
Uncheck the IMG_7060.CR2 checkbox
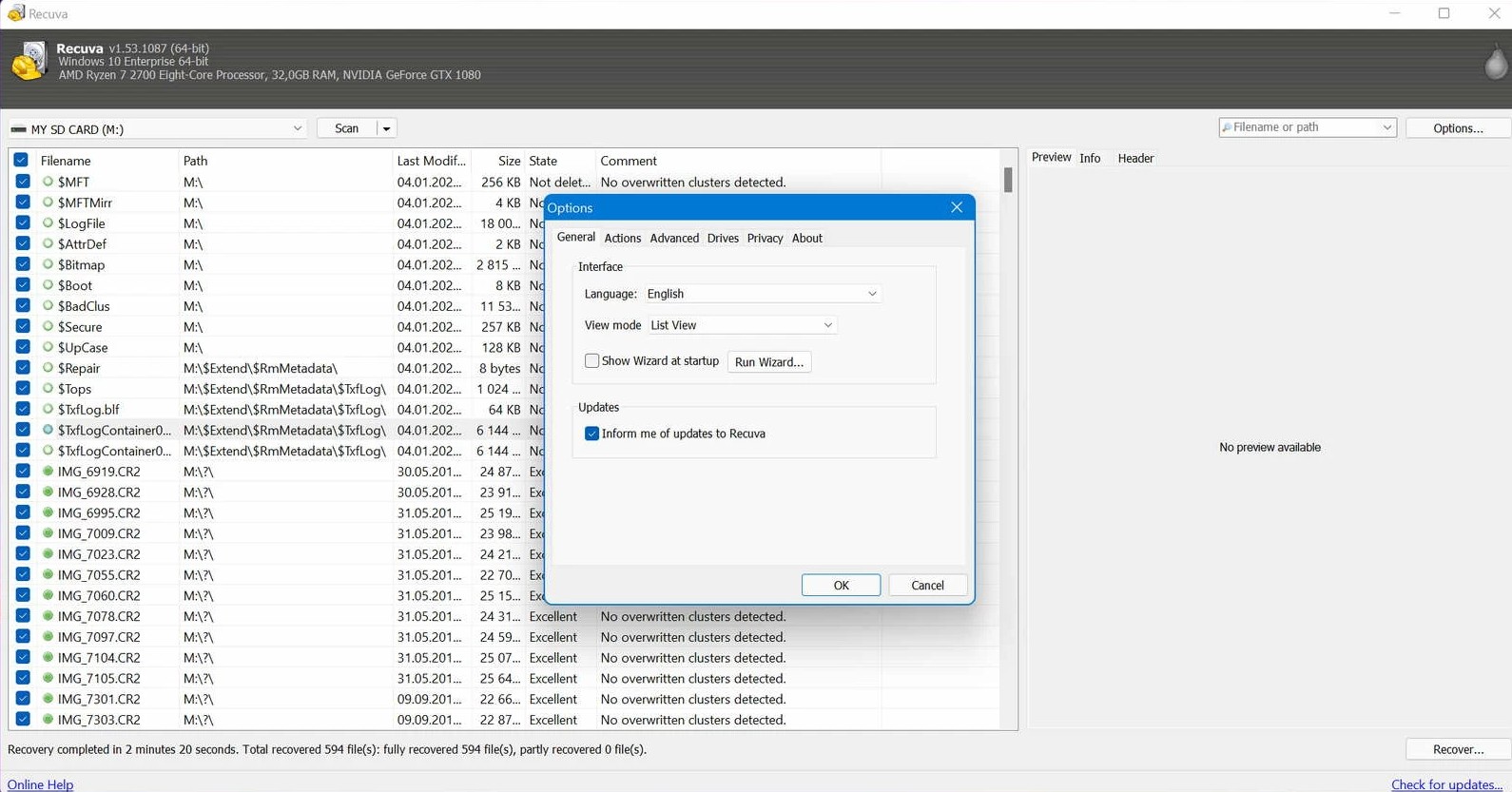23,595
